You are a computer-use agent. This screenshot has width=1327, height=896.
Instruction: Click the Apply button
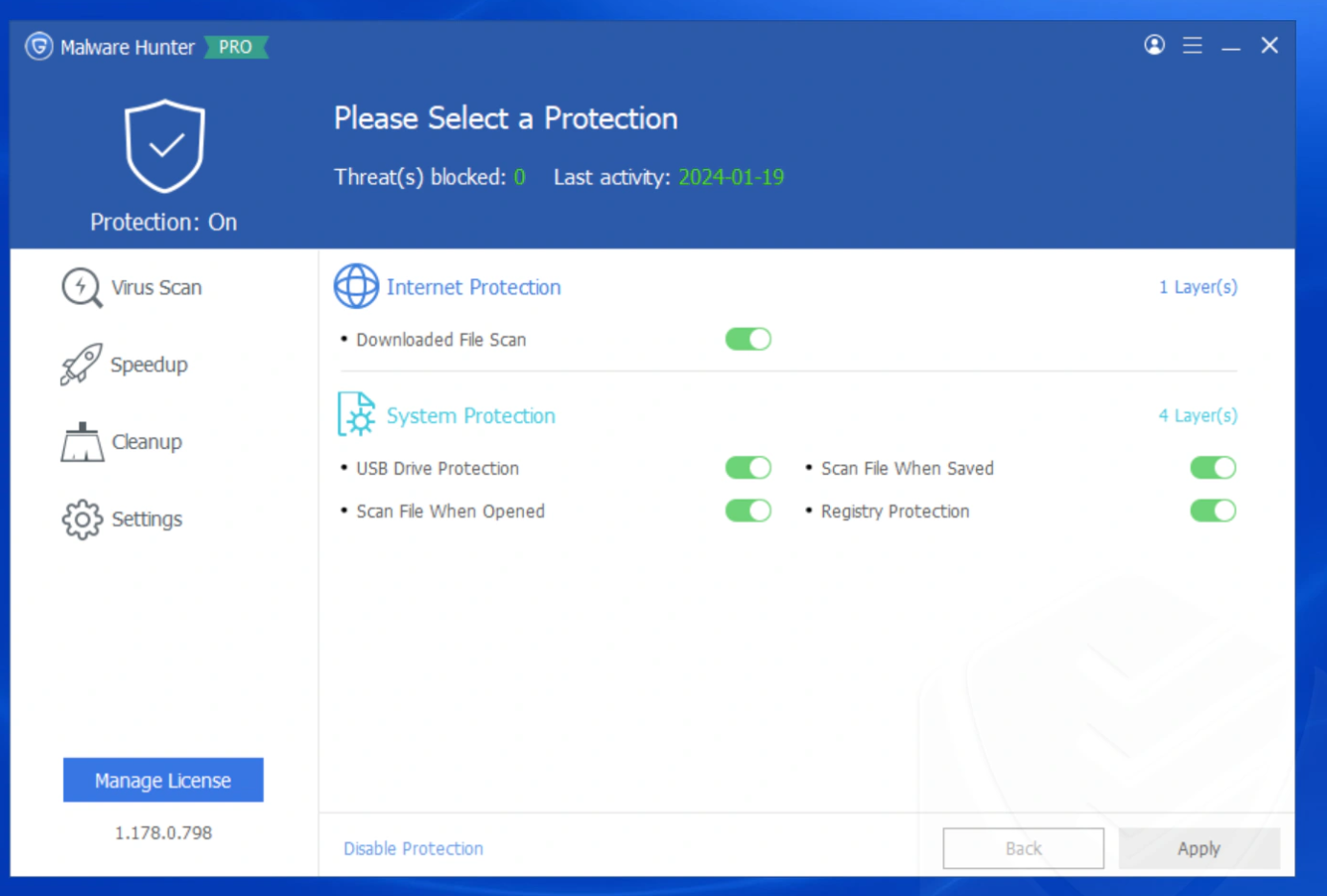point(1199,848)
